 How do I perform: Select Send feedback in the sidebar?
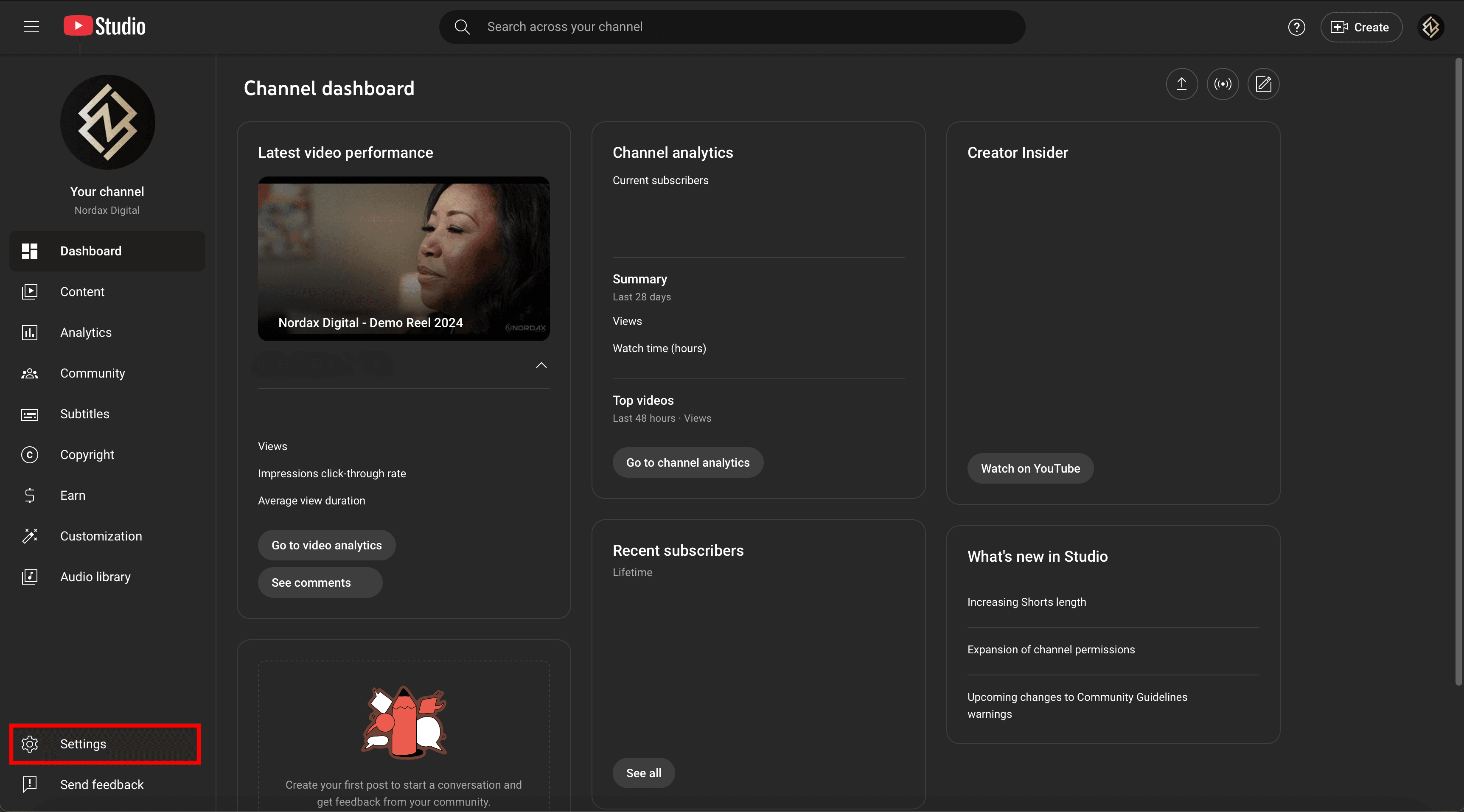point(102,785)
